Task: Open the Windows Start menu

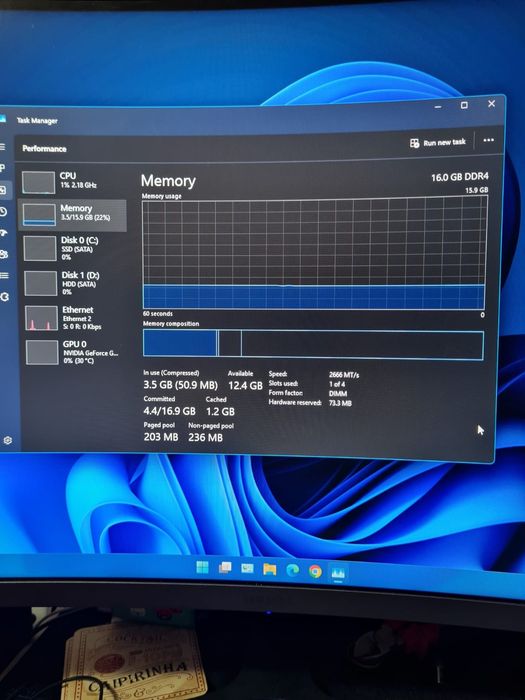Action: click(202, 567)
